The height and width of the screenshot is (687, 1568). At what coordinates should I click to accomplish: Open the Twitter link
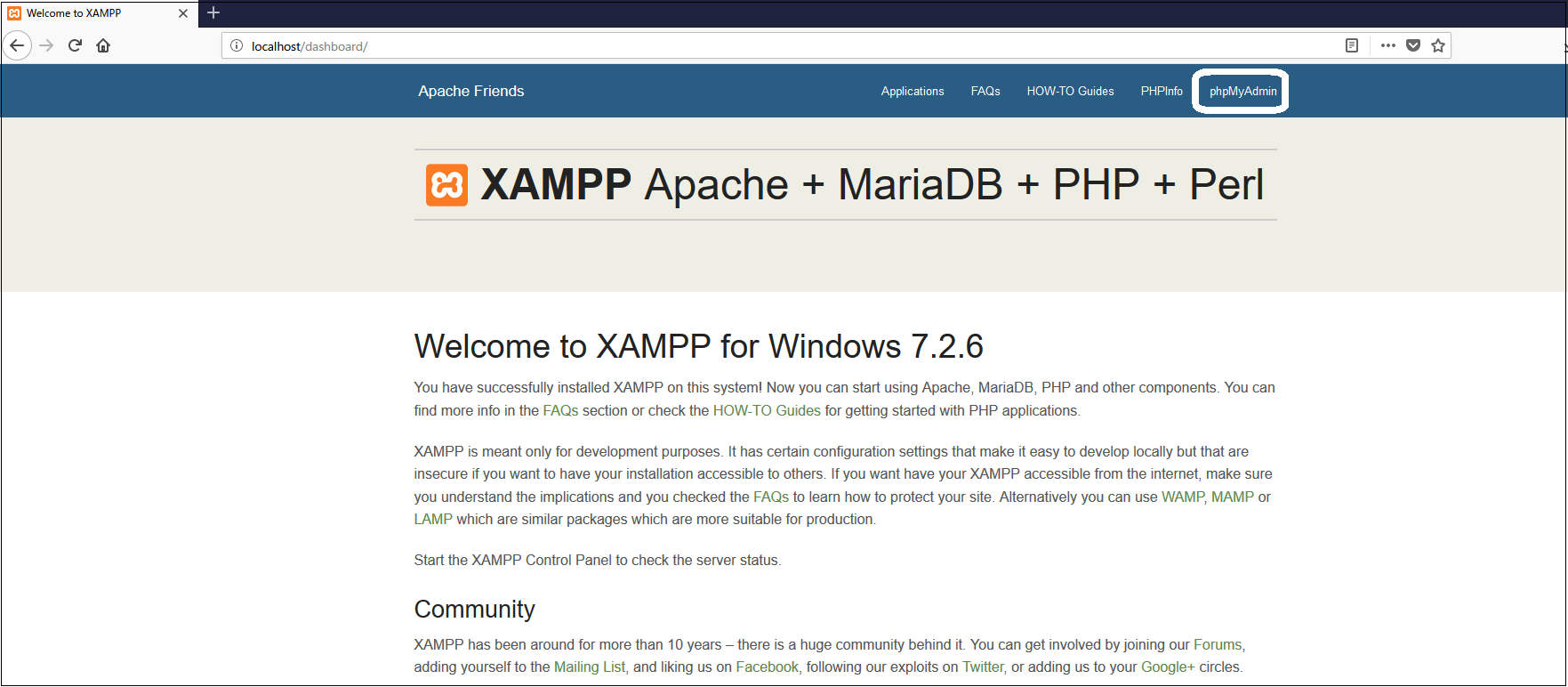click(x=983, y=667)
